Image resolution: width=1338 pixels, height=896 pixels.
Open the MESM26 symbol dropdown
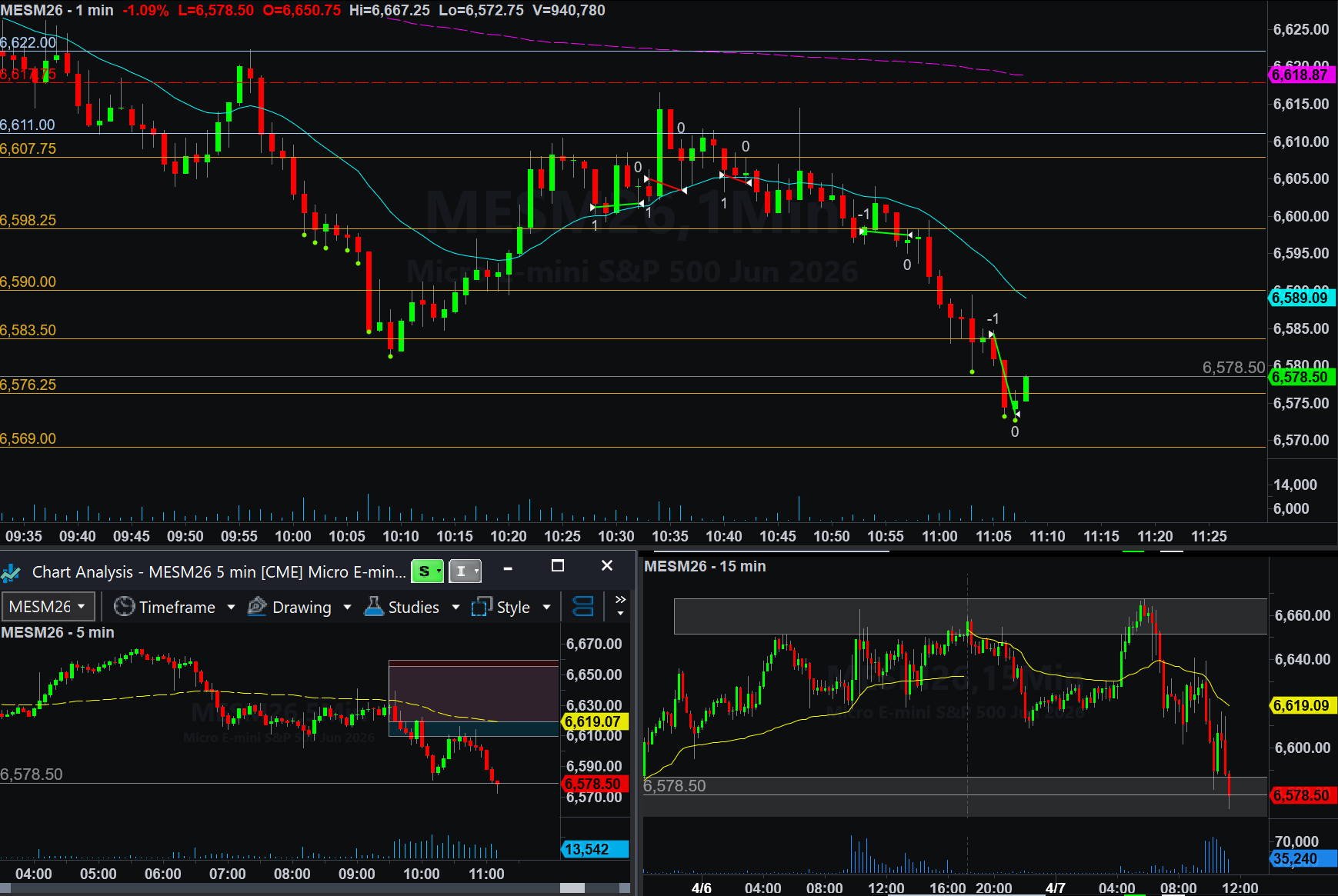48,607
